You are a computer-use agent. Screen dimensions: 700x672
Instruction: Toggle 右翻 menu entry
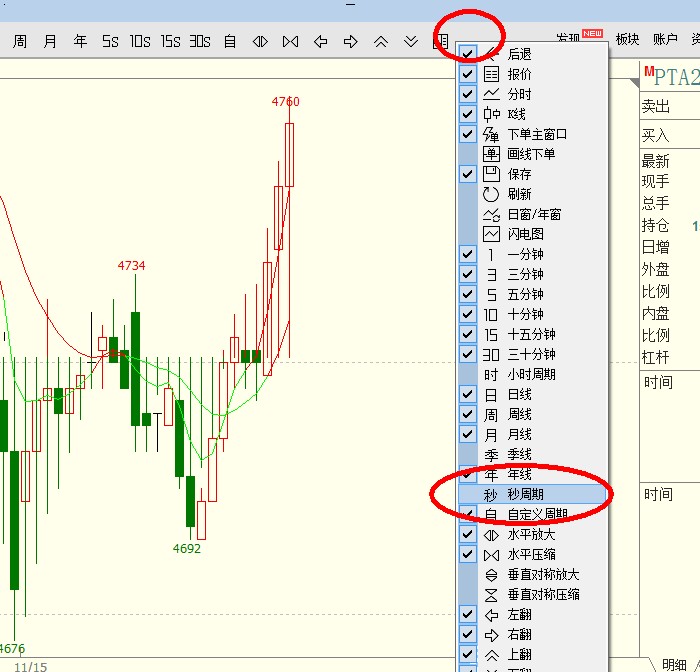coord(532,634)
